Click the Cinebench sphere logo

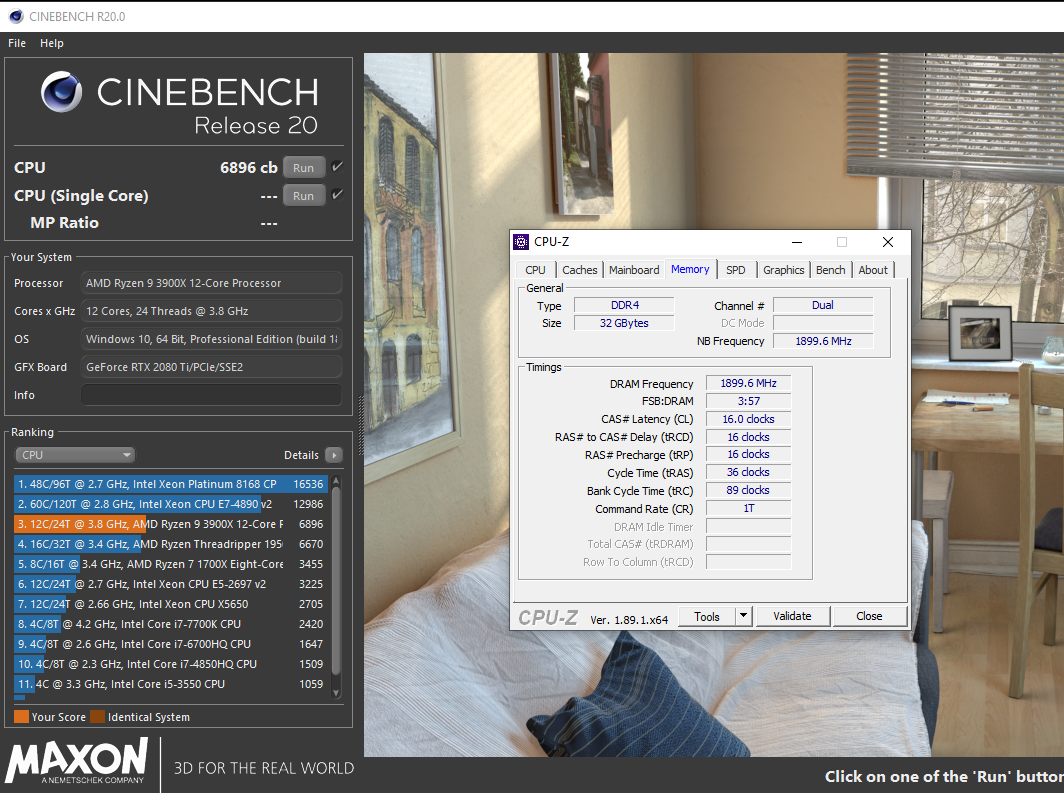(x=61, y=92)
